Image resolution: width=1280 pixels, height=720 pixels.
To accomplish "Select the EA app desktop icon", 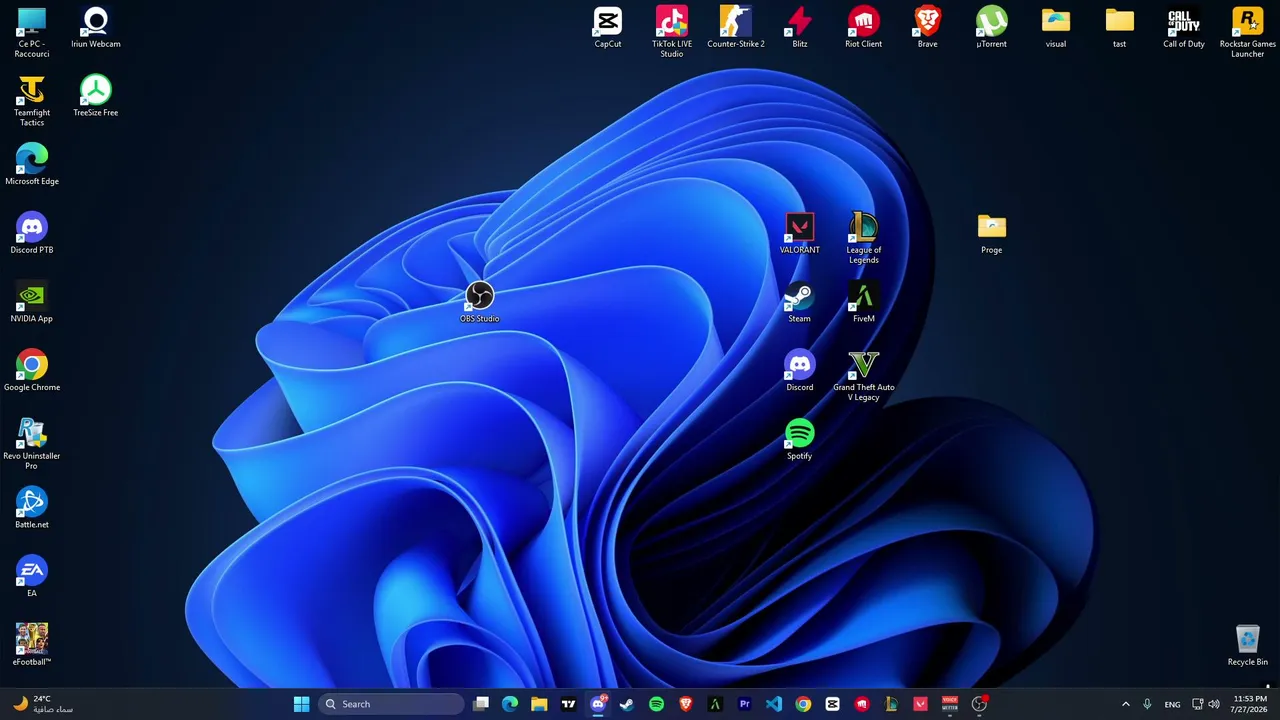I will pyautogui.click(x=32, y=576).
